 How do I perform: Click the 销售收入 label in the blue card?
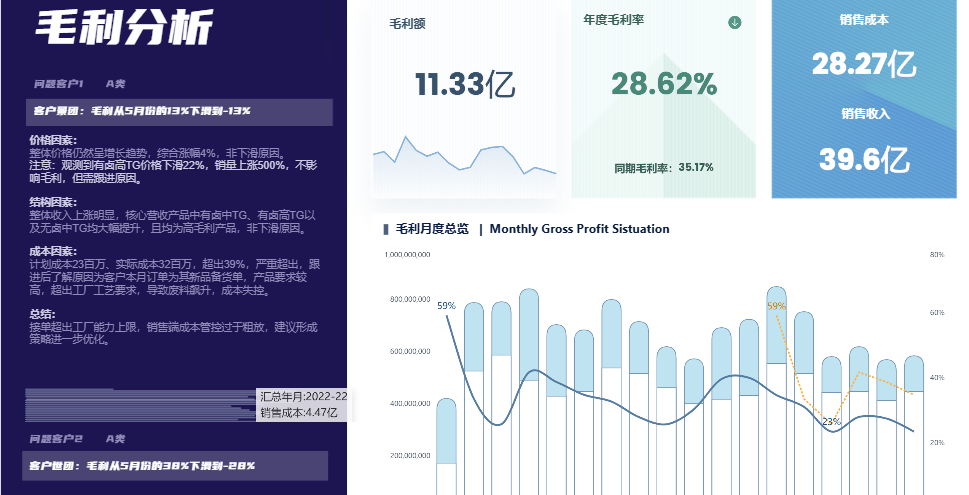click(x=865, y=114)
